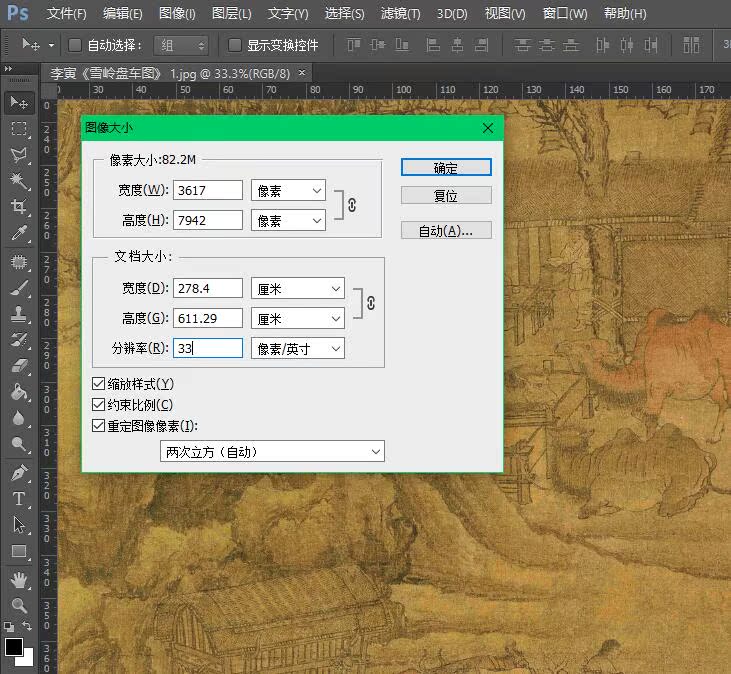
Task: Toggle the 约束比例 checkbox
Action: point(98,405)
